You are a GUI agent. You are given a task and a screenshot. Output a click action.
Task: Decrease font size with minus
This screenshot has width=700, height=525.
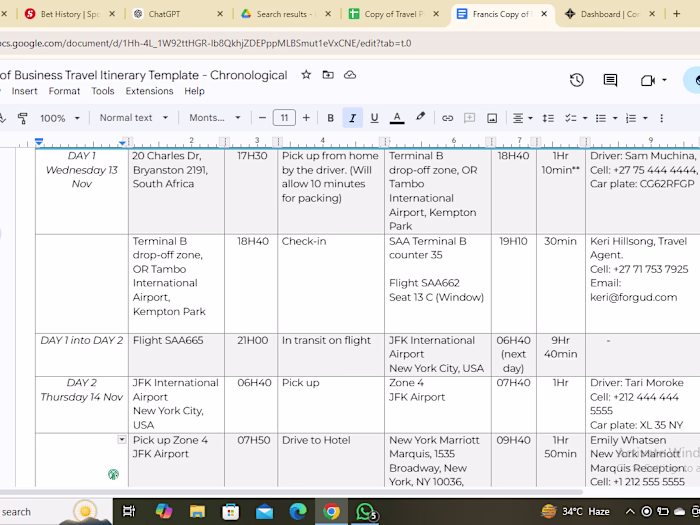[x=262, y=118]
